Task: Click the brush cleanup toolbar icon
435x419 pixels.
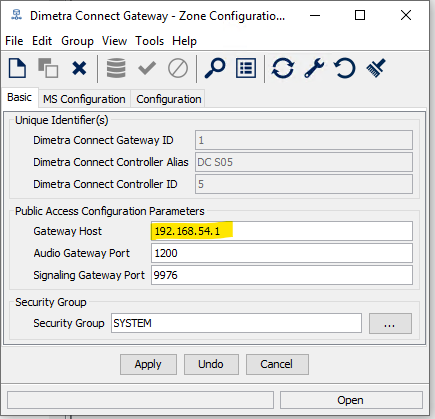Action: (x=376, y=68)
